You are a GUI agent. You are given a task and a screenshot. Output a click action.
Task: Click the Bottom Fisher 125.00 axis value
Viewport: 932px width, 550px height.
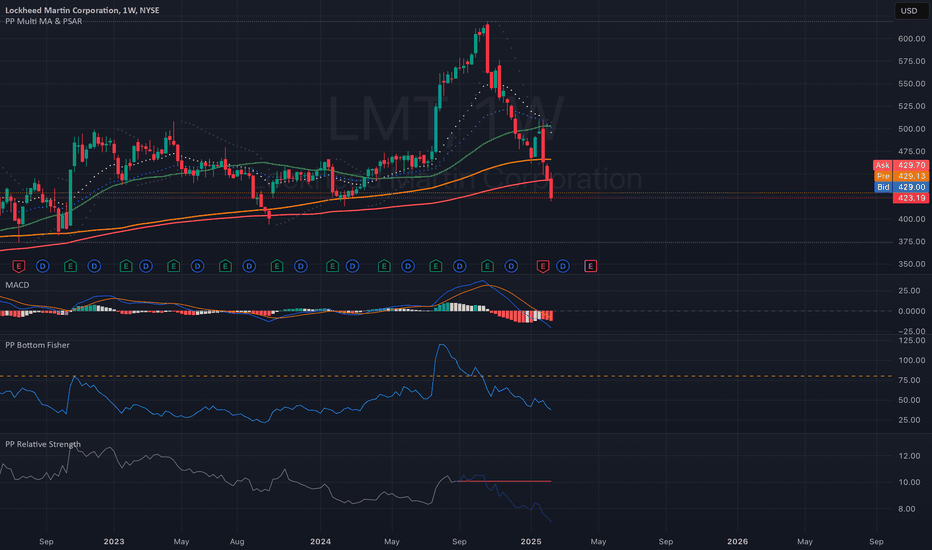[911, 341]
